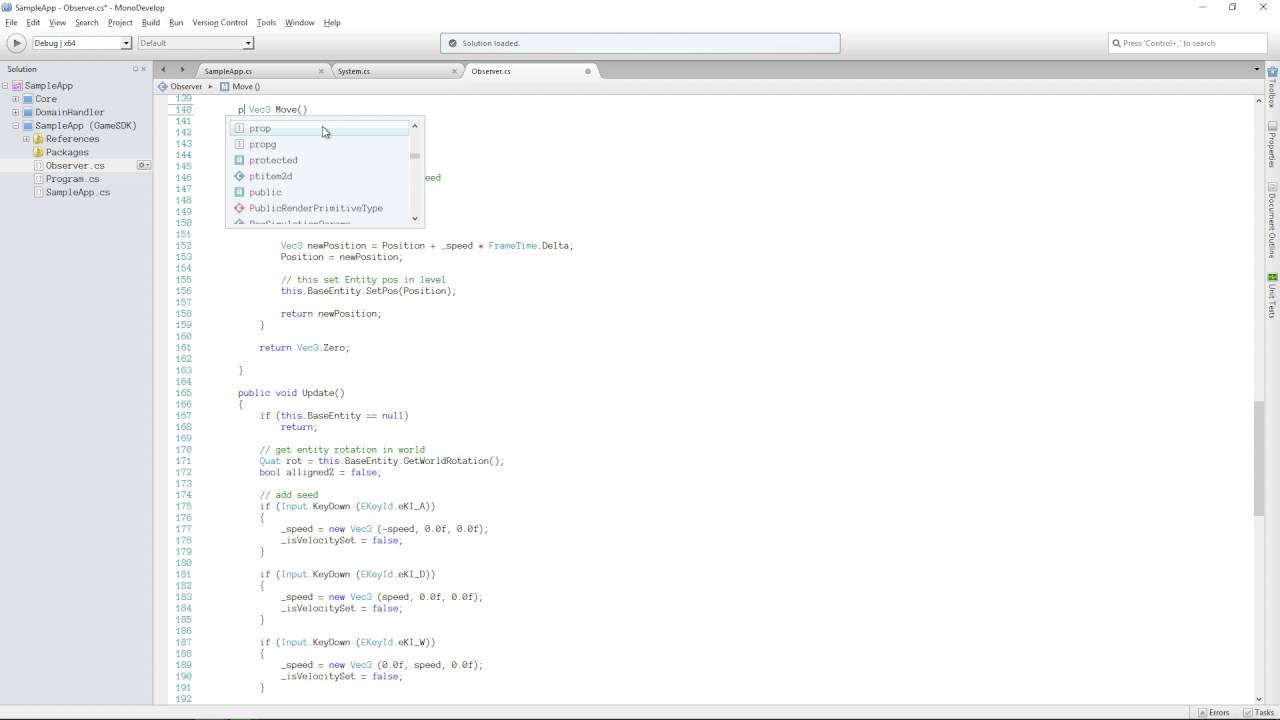Open the Search menu

click(86, 22)
